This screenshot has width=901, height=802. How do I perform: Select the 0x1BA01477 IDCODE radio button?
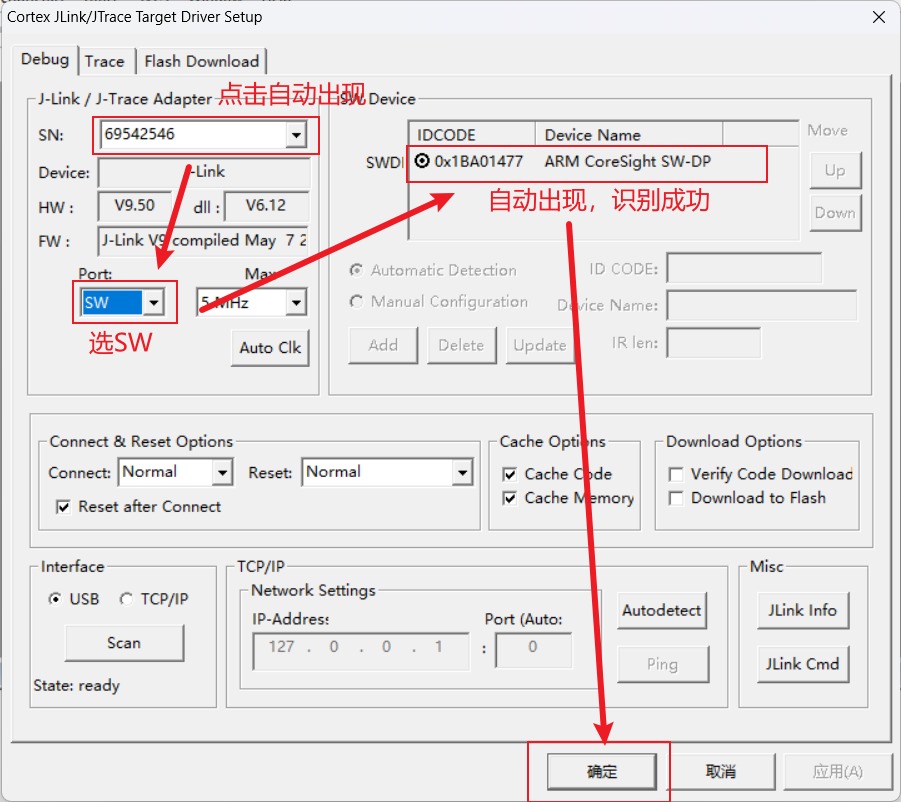click(x=422, y=161)
